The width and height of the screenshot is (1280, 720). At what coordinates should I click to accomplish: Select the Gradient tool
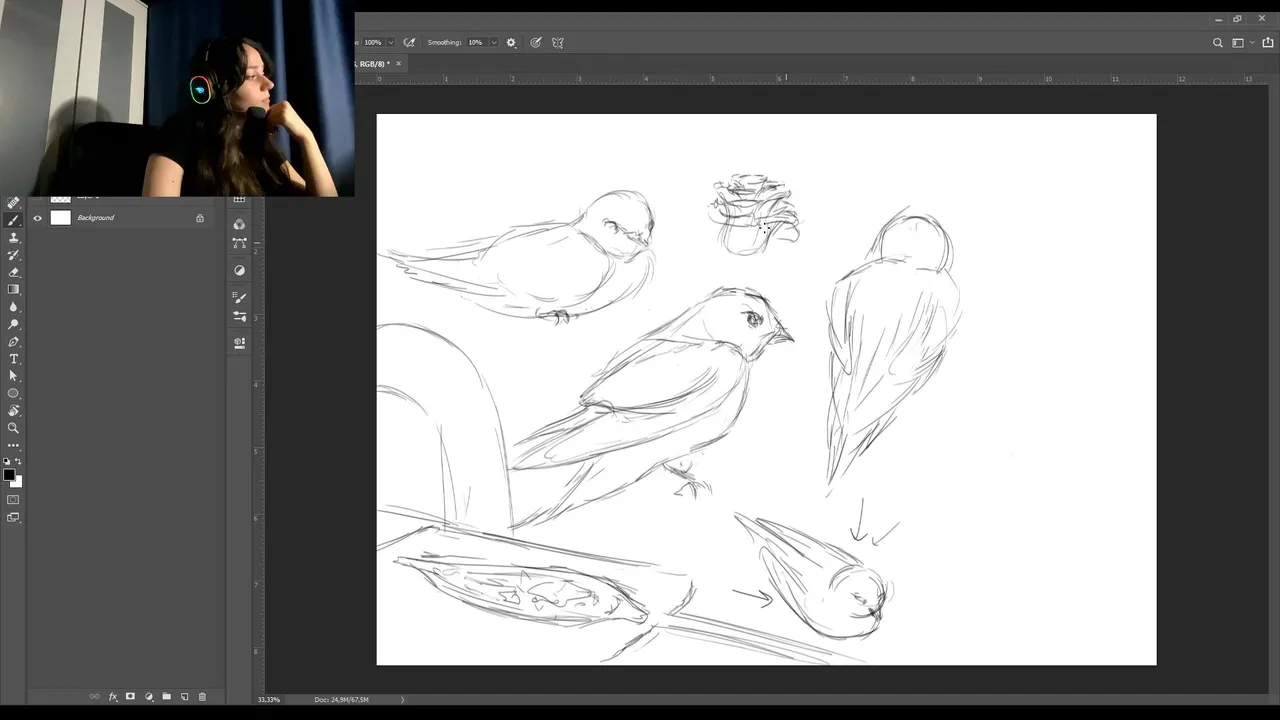[x=13, y=289]
